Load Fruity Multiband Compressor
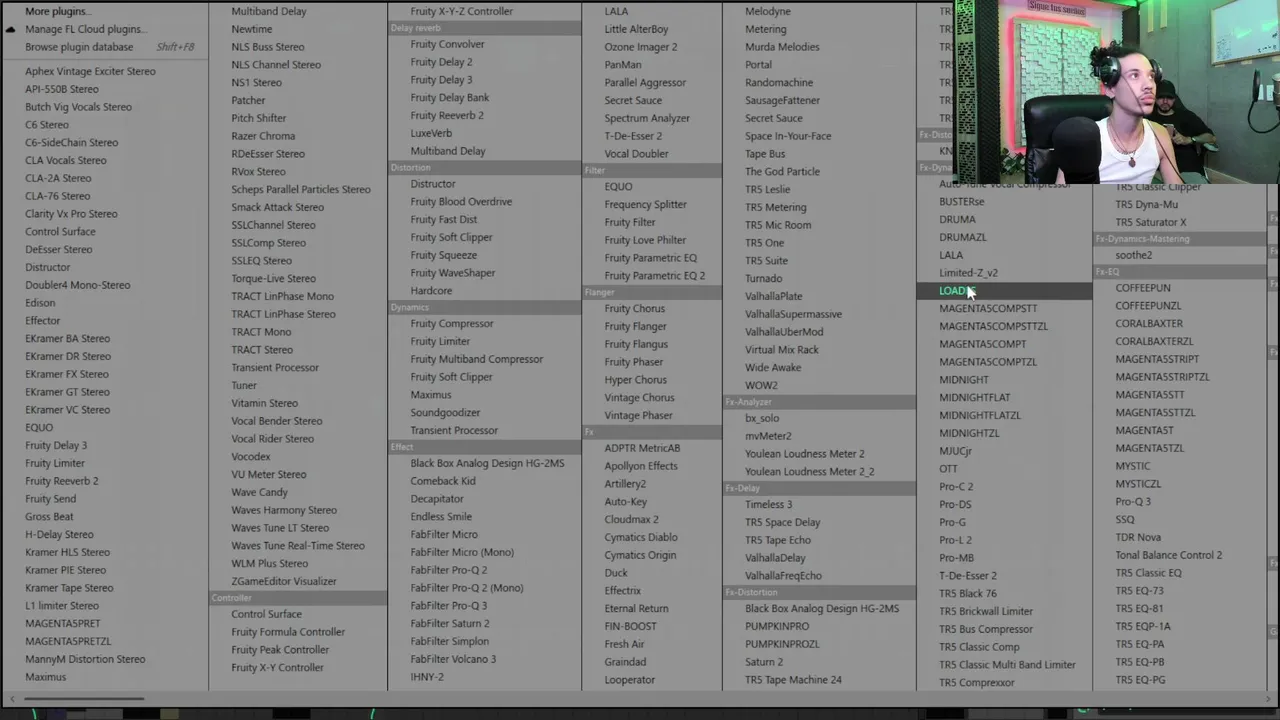The width and height of the screenshot is (1280, 720). pyautogui.click(x=477, y=359)
